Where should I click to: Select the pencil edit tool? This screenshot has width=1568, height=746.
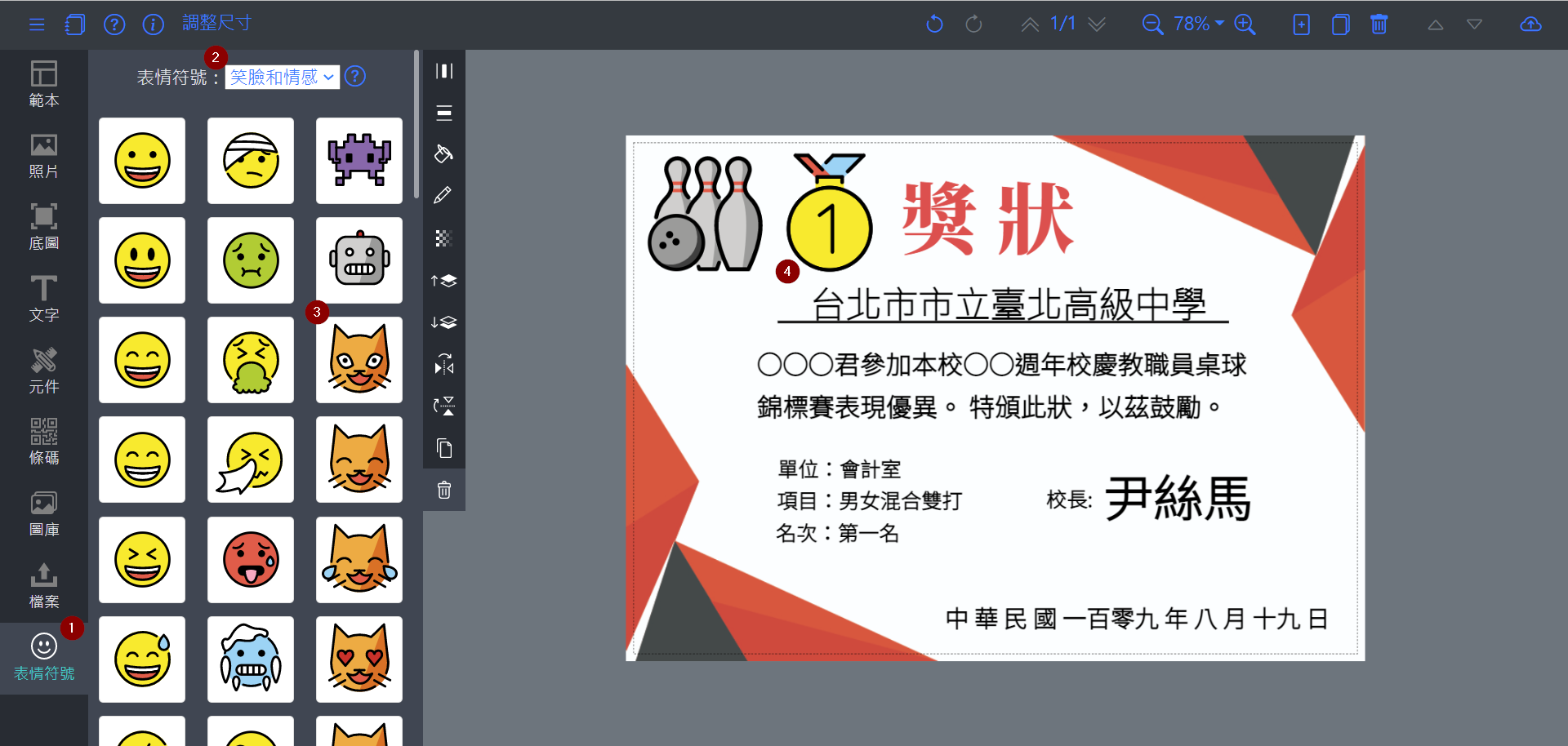pyautogui.click(x=443, y=195)
